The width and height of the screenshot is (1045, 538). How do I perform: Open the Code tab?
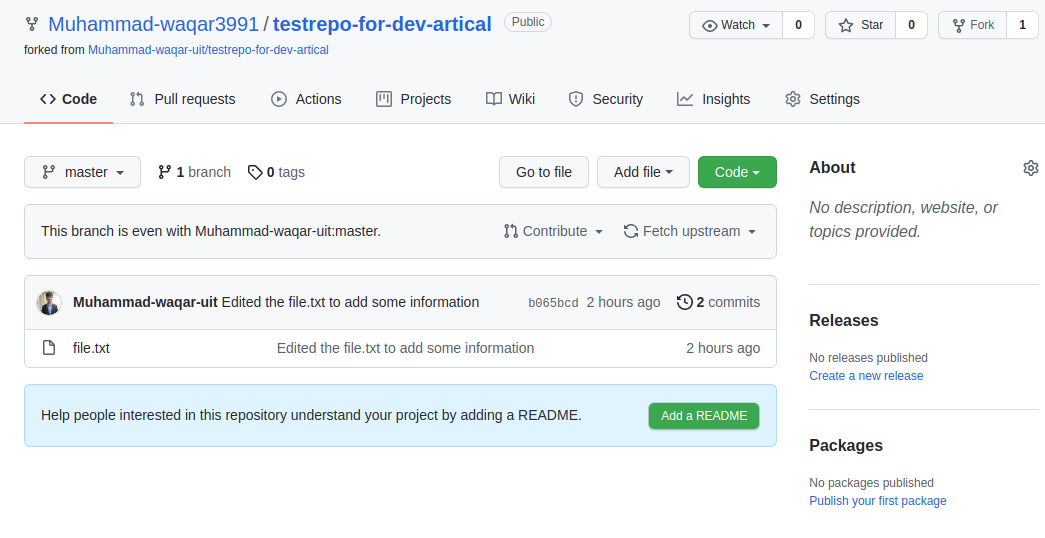[69, 99]
